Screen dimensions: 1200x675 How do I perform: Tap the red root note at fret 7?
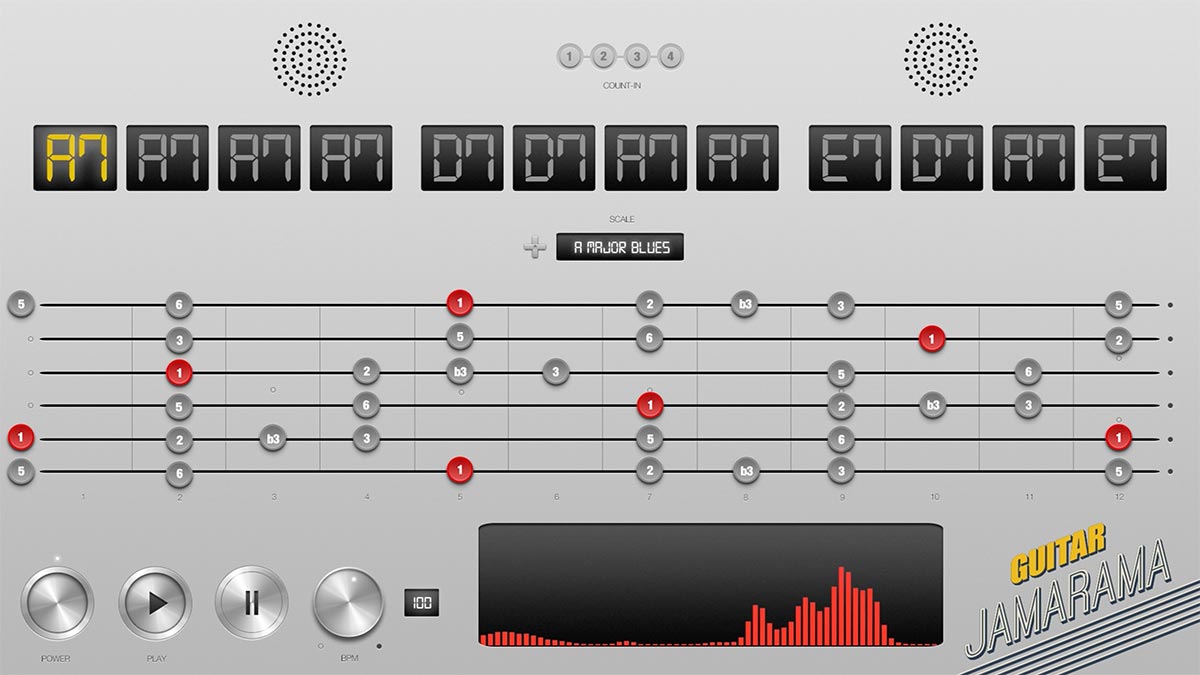[650, 405]
